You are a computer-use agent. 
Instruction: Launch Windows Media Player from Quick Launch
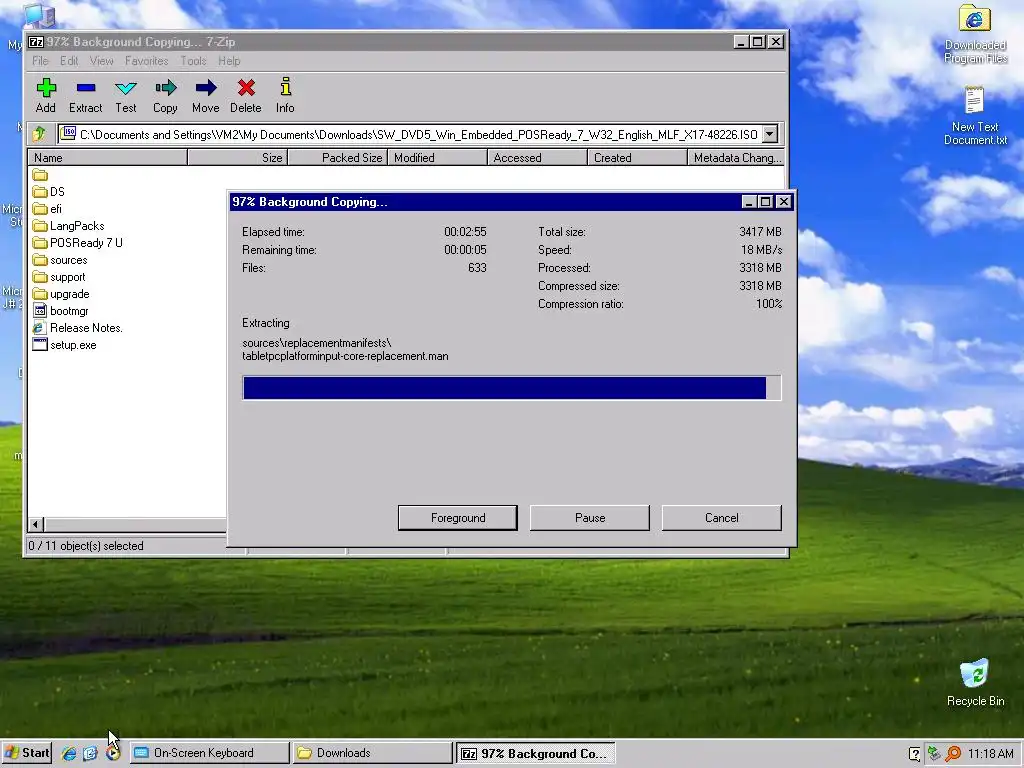pyautogui.click(x=113, y=753)
